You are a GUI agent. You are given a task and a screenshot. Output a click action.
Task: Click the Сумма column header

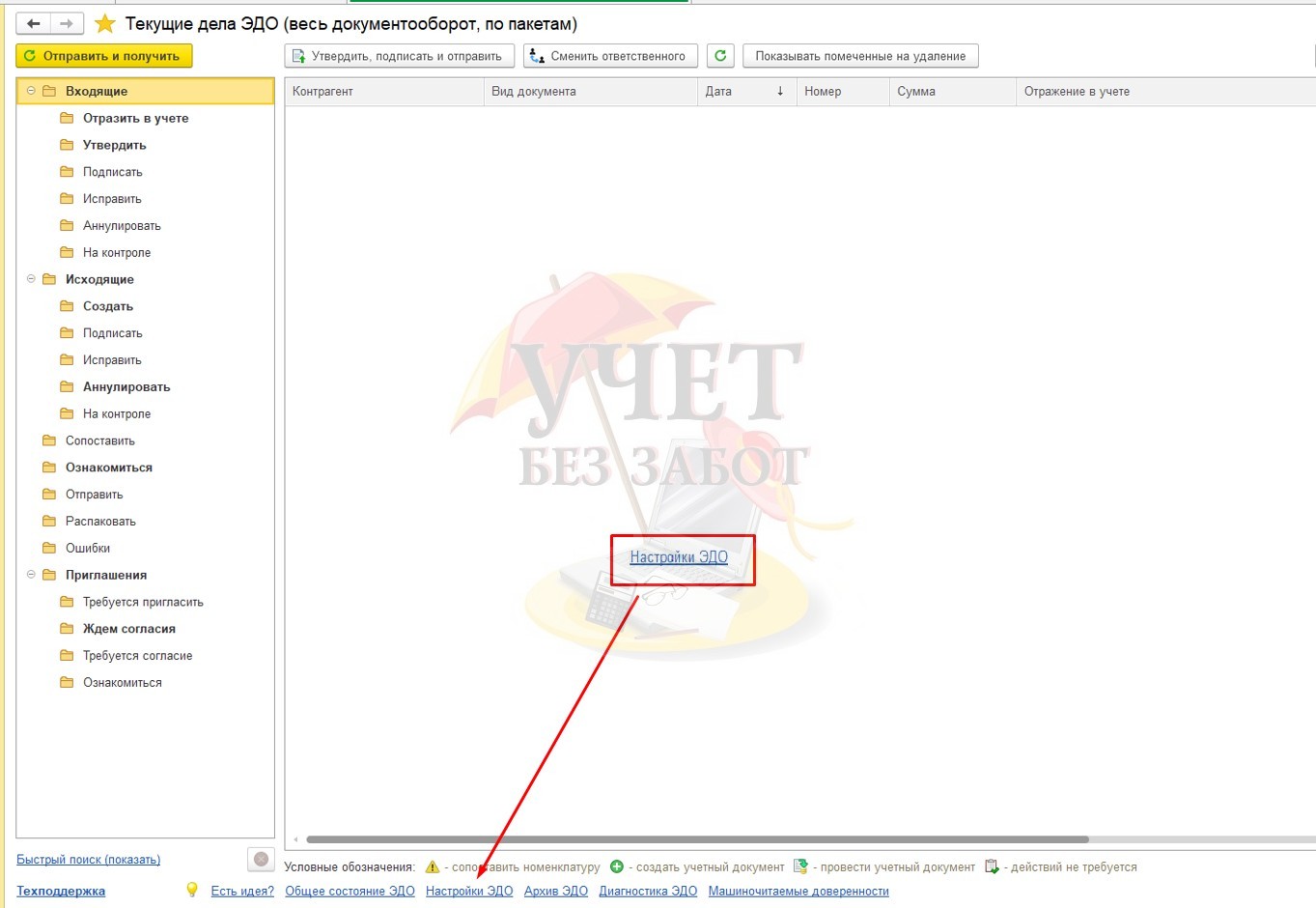(952, 92)
